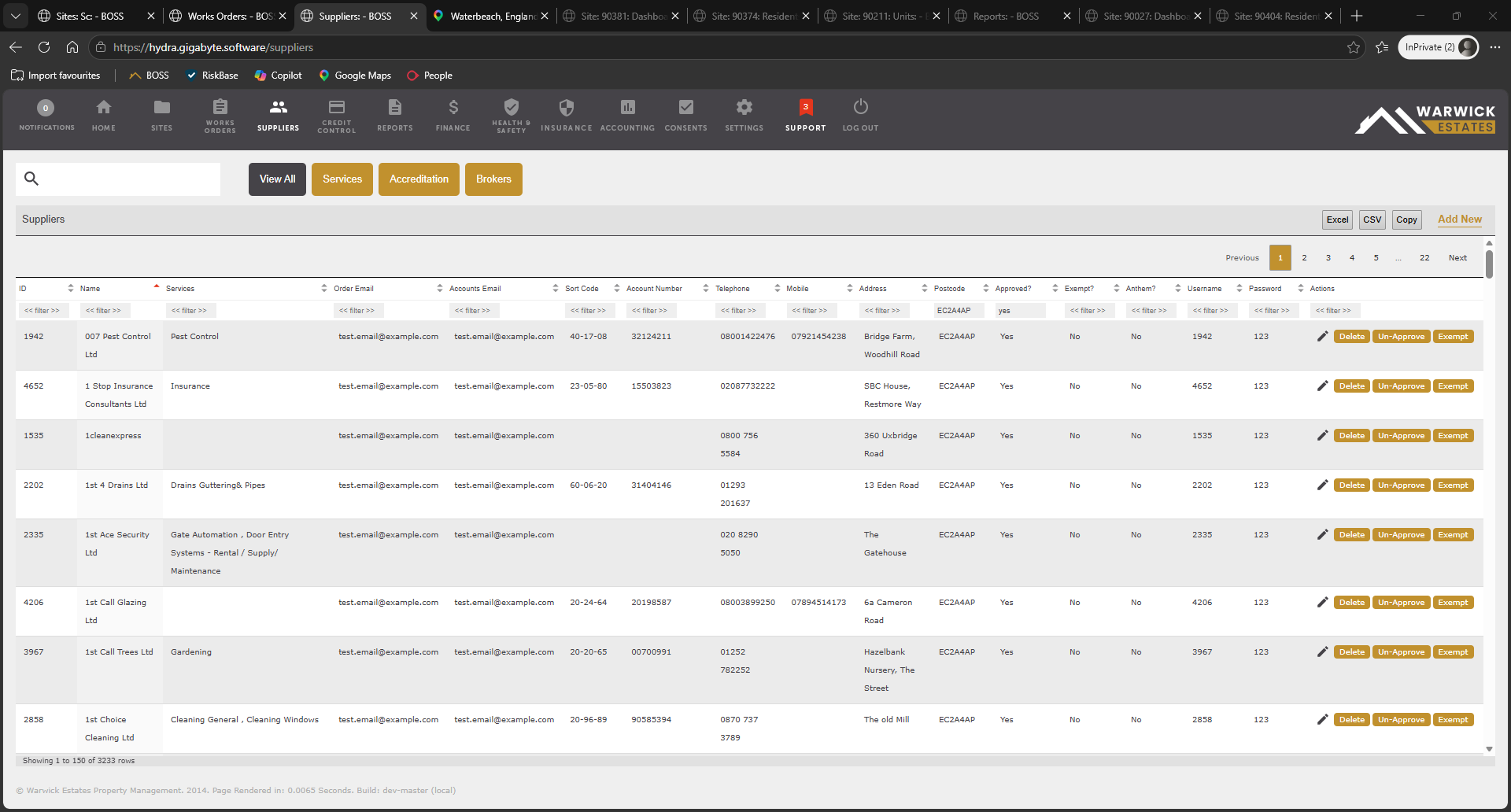This screenshot has height=812, width=1511.
Task: Edit 1cleanexpress with pencil icon
Action: coord(1323,435)
